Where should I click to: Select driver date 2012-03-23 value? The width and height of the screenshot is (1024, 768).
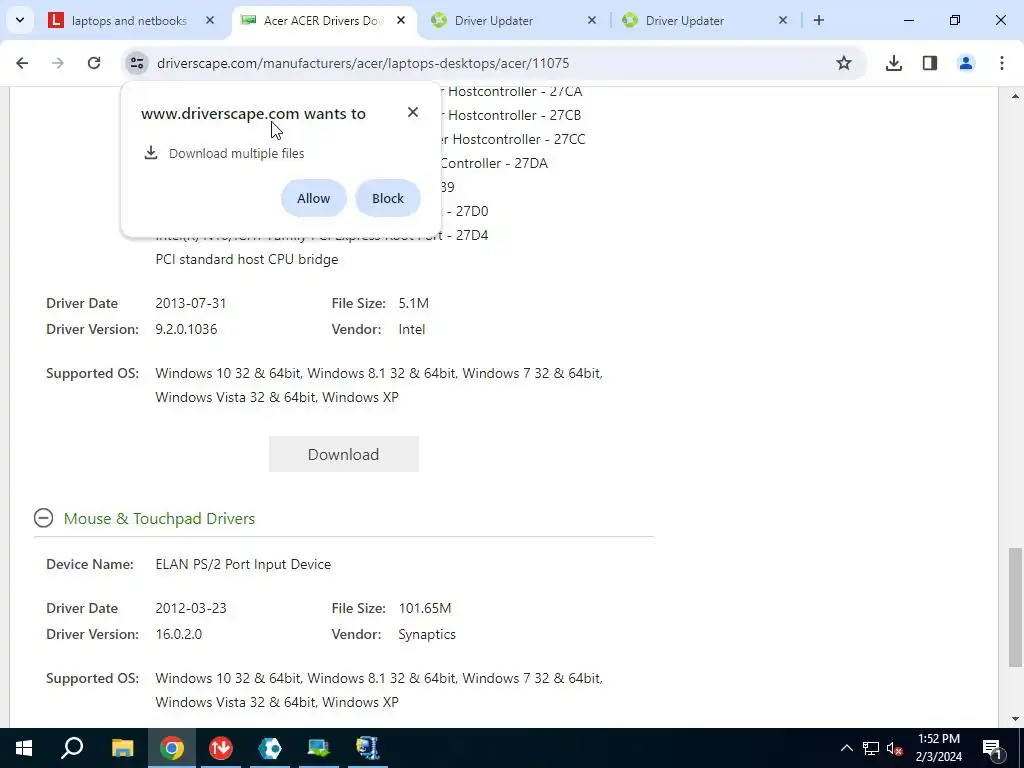pos(191,608)
